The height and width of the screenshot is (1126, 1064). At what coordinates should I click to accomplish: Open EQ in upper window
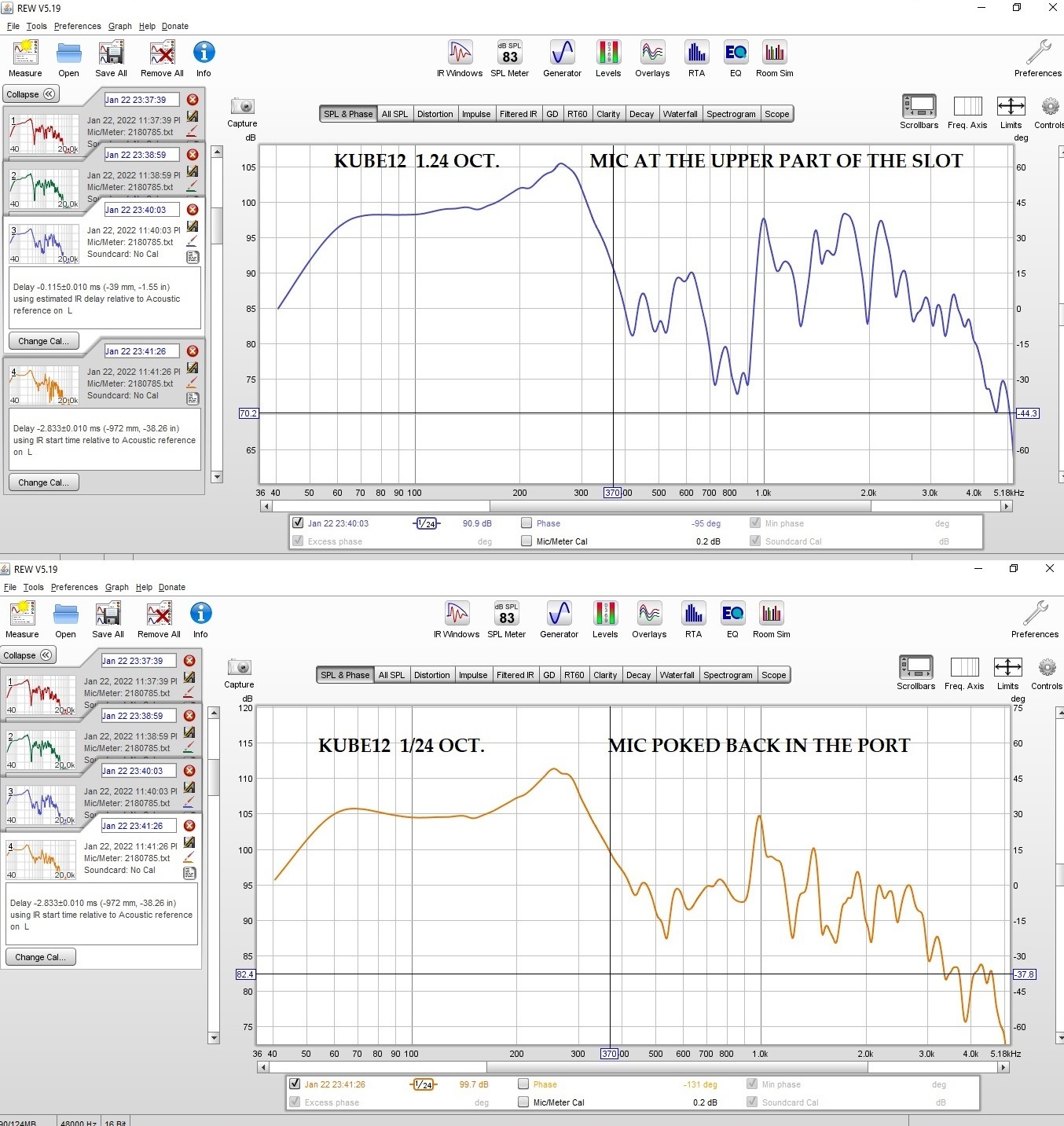tap(736, 53)
